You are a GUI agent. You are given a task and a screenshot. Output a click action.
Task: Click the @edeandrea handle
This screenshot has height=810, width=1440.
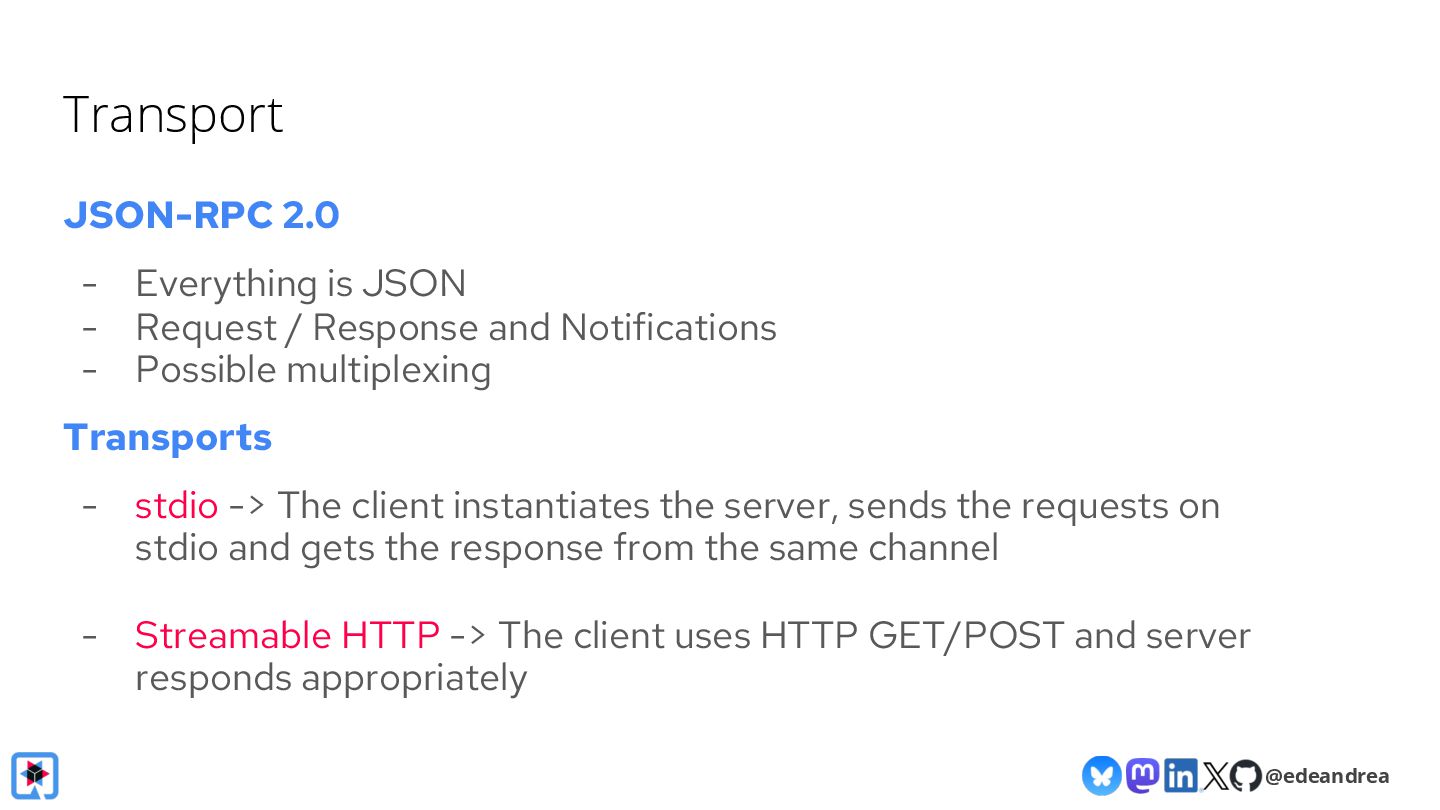coord(1326,776)
